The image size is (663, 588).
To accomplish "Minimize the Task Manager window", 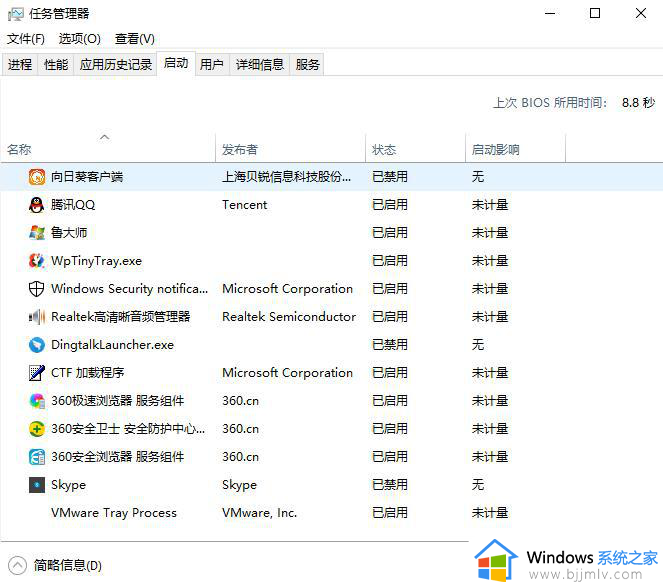I will [550, 14].
